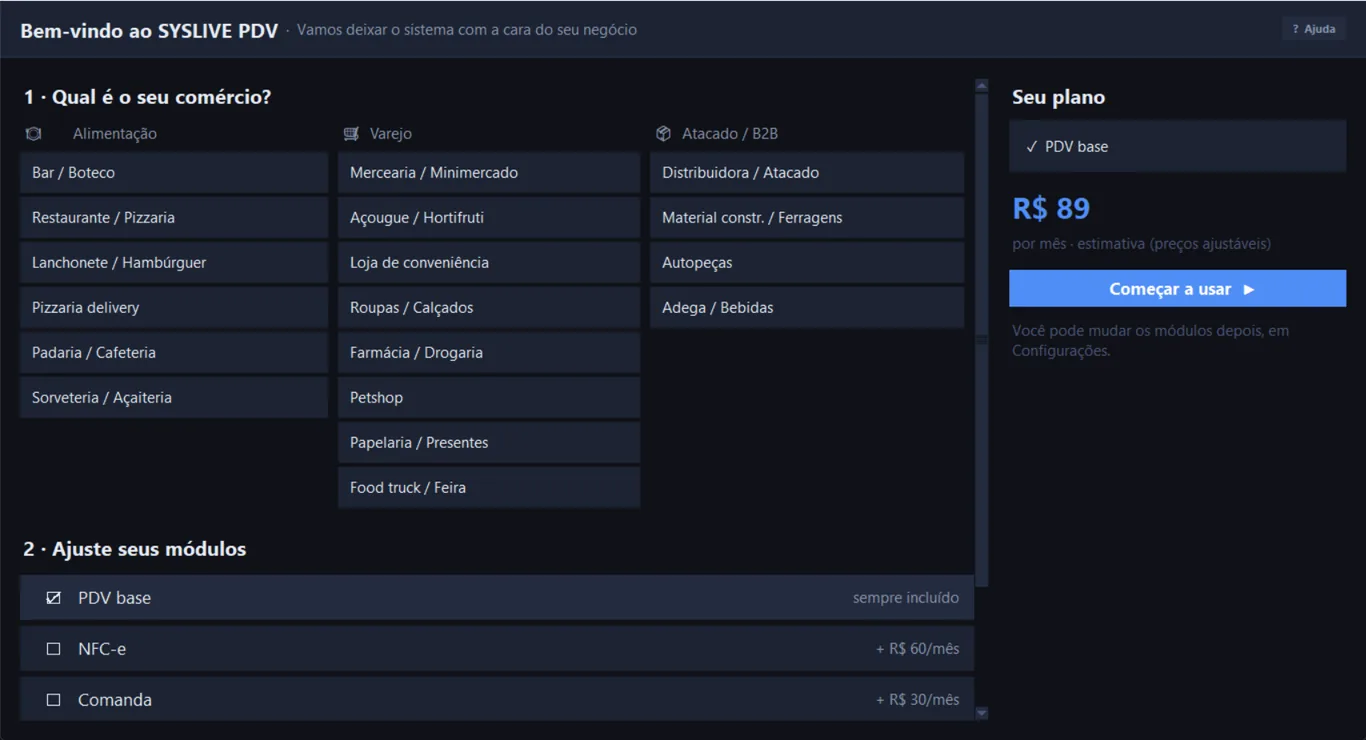Click the PDV base plan item

[x=1177, y=147]
